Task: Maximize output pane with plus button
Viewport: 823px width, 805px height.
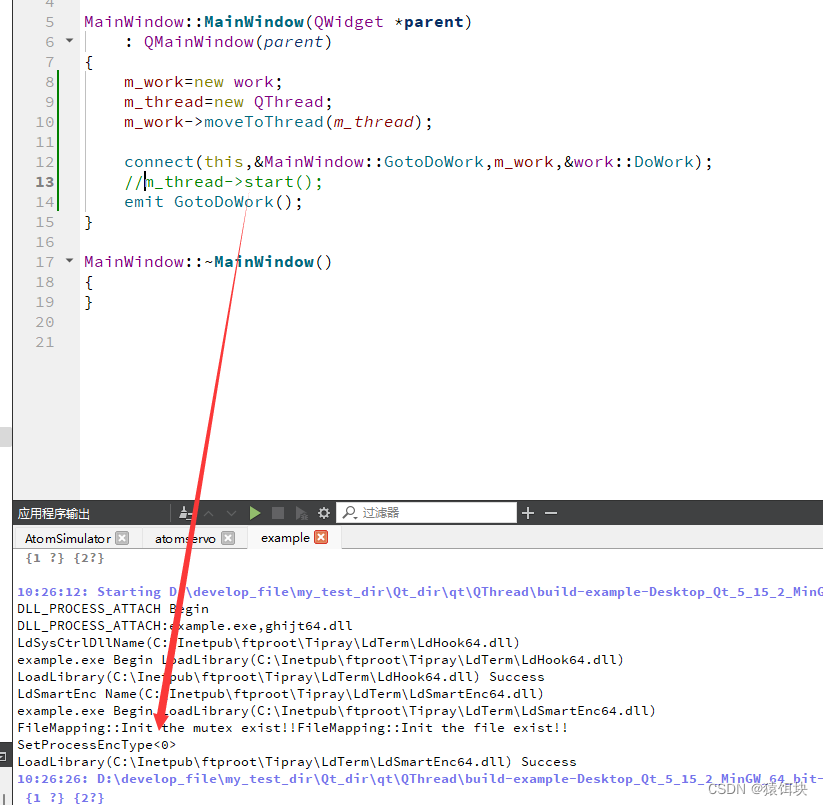Action: coord(528,512)
